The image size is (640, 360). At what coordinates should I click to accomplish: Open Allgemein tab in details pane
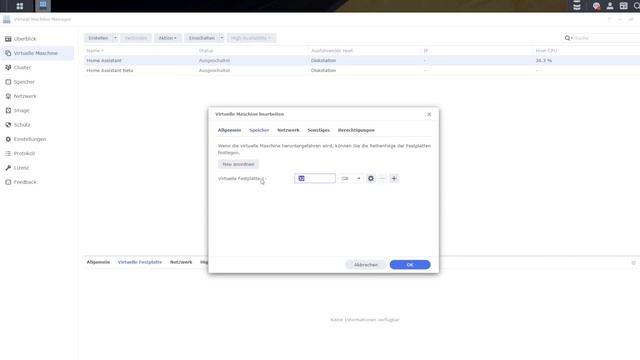point(98,262)
